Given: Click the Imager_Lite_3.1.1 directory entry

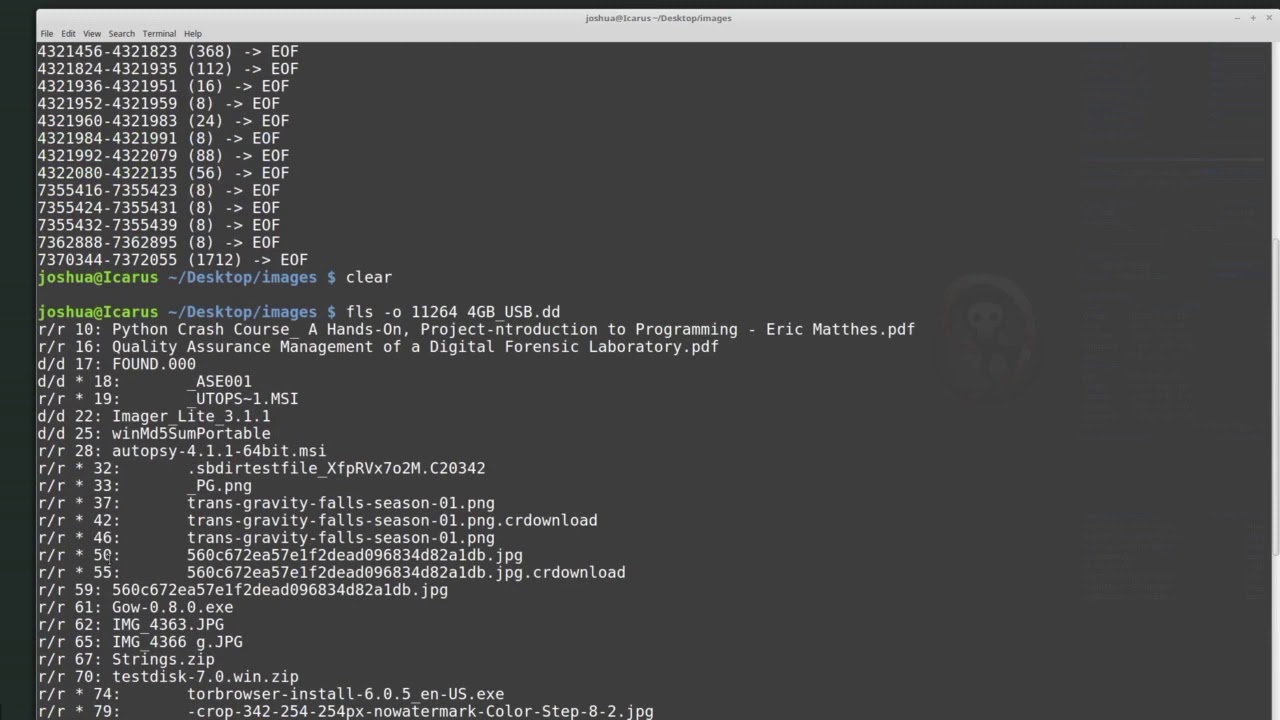Looking at the screenshot, I should pos(154,416).
